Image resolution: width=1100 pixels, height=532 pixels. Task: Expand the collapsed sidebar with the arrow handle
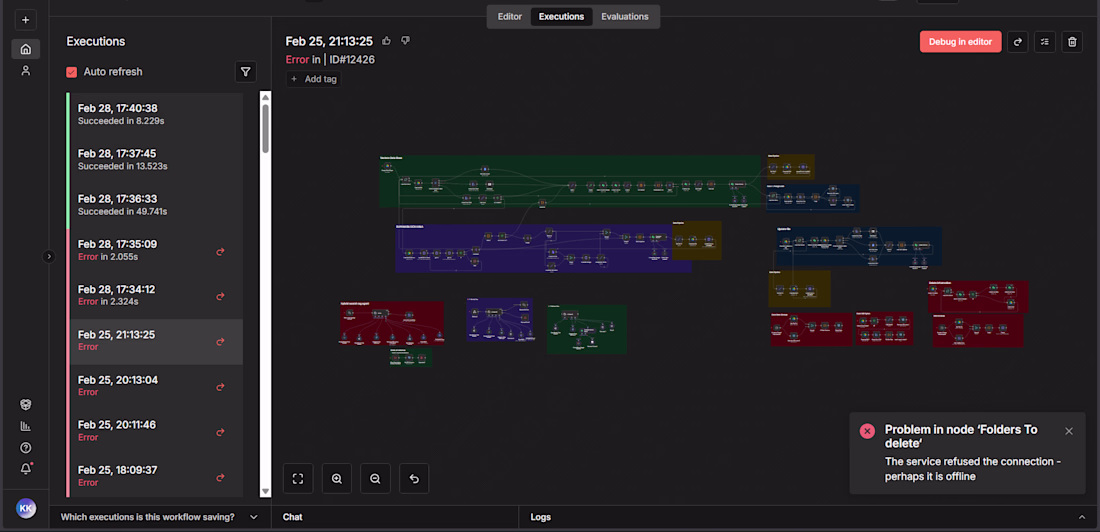48,256
